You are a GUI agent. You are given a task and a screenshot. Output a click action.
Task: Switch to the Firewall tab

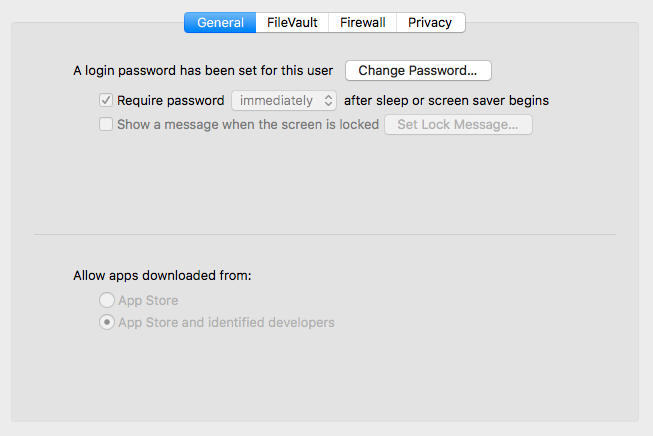point(362,22)
